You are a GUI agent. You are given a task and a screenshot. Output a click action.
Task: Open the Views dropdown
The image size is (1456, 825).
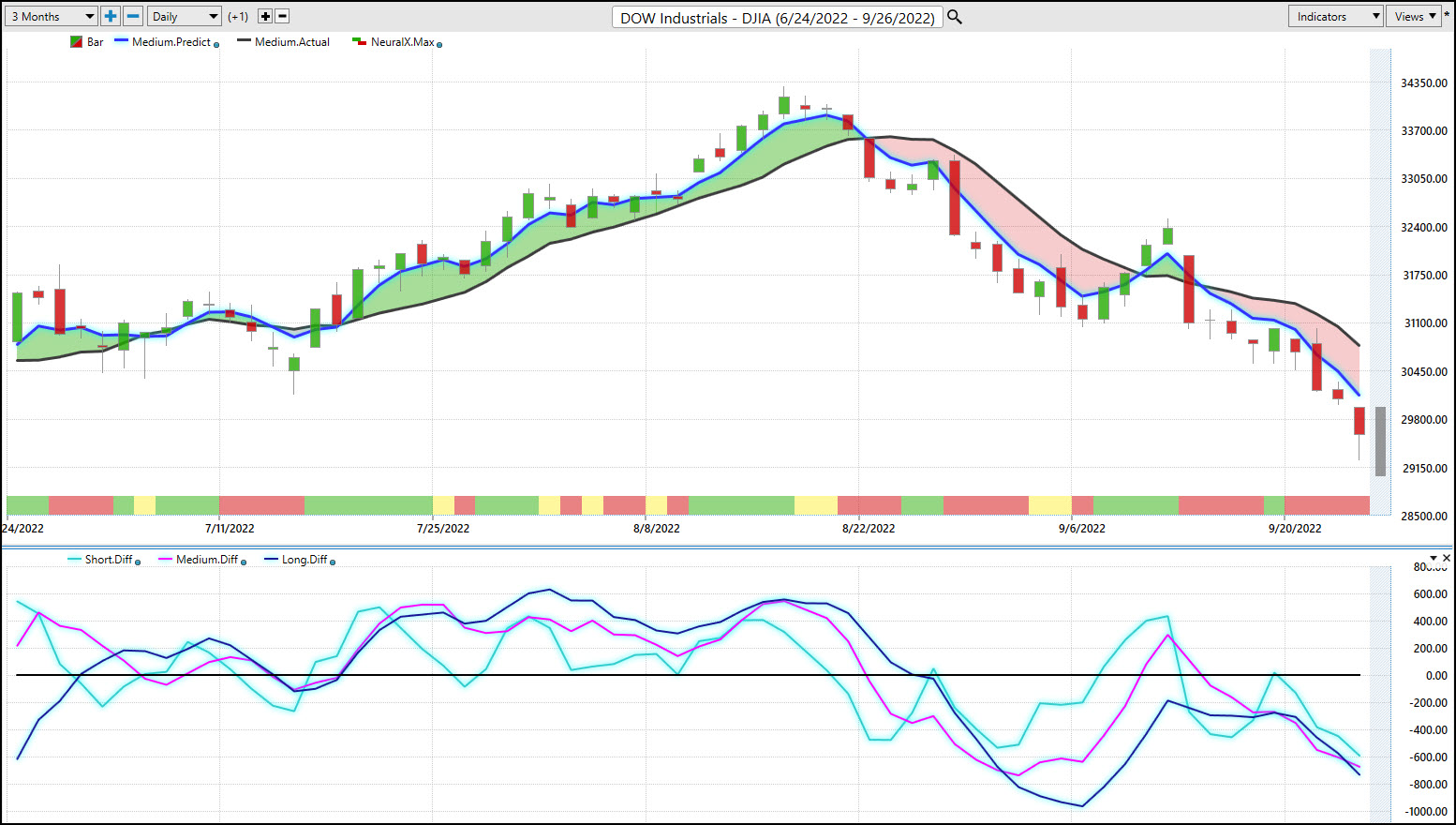point(1415,16)
